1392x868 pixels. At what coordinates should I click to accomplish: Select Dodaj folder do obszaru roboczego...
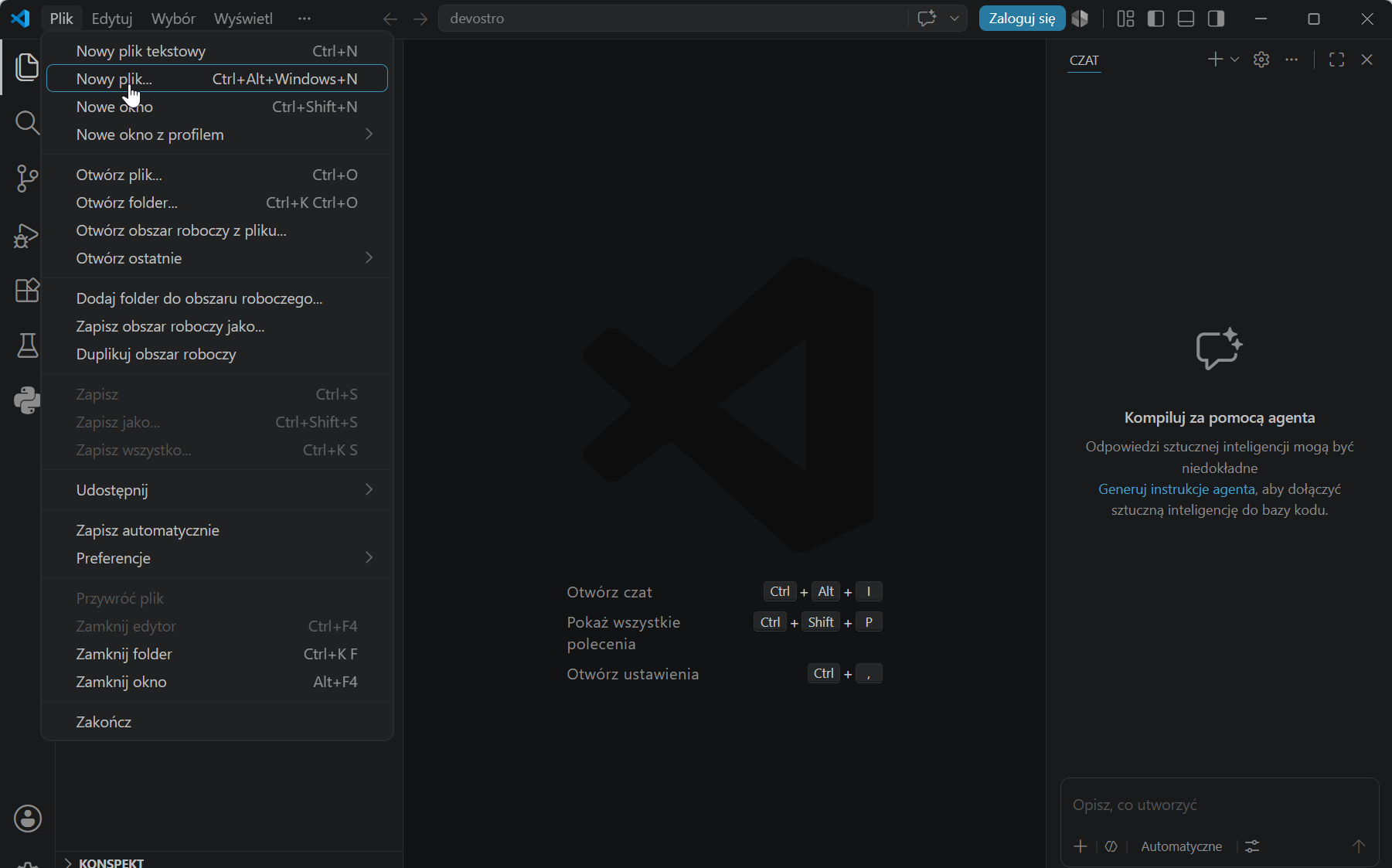217,298
